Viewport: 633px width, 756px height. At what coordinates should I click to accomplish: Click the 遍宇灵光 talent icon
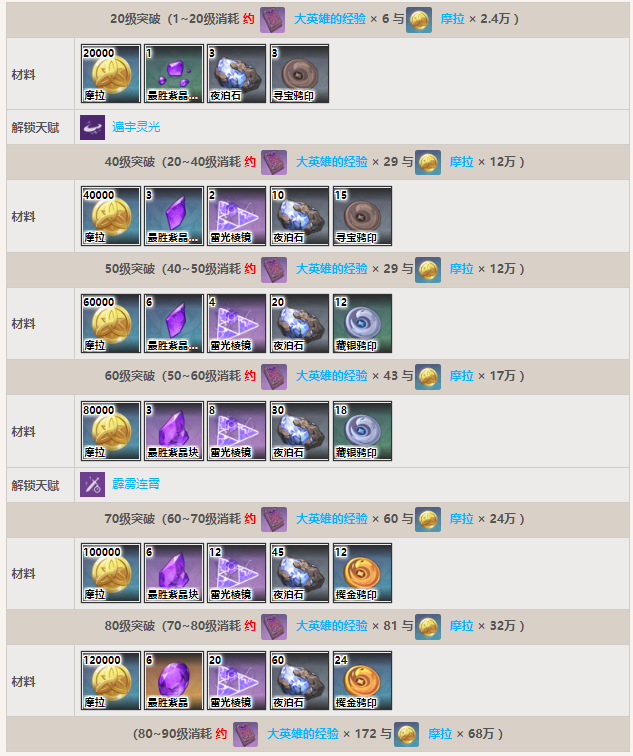click(92, 127)
